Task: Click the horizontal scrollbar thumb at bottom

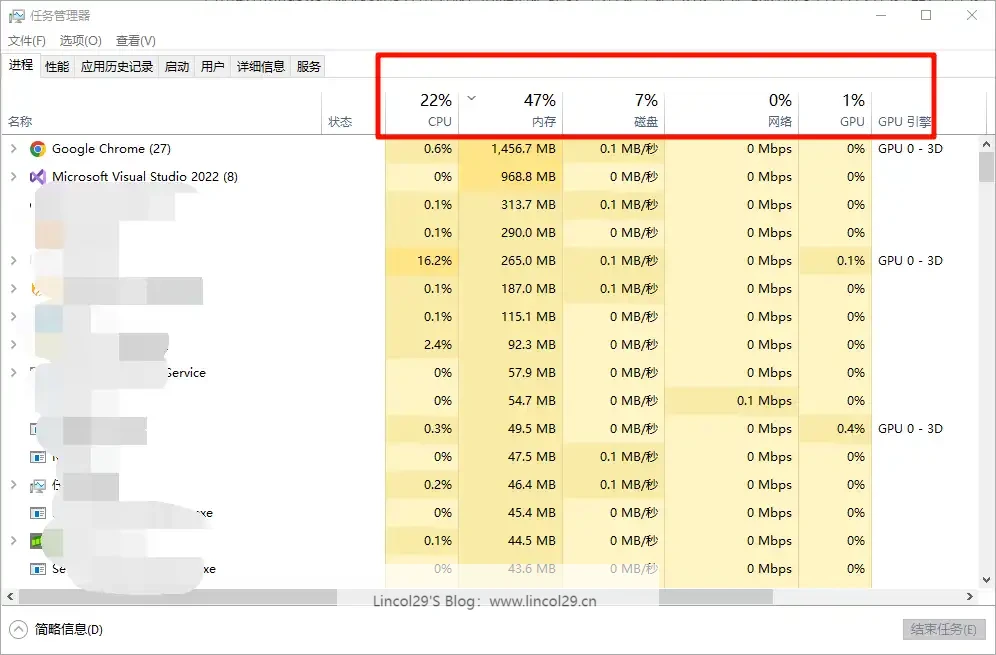Action: point(175,597)
